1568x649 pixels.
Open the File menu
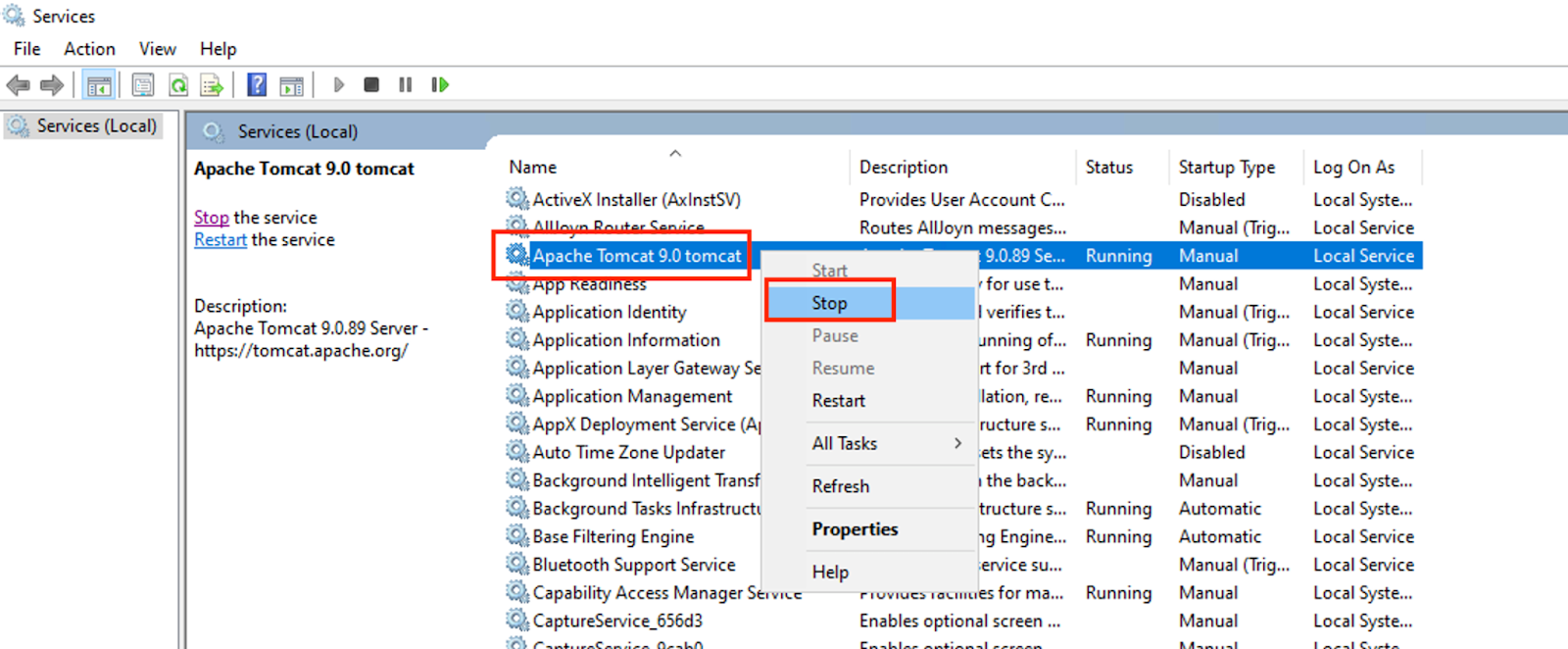[x=27, y=49]
